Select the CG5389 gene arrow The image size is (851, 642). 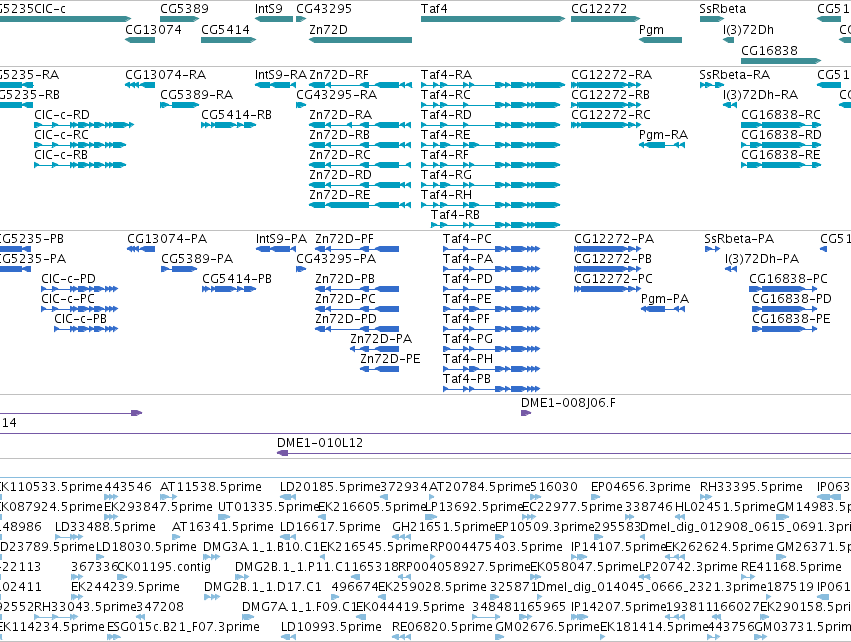click(180, 19)
